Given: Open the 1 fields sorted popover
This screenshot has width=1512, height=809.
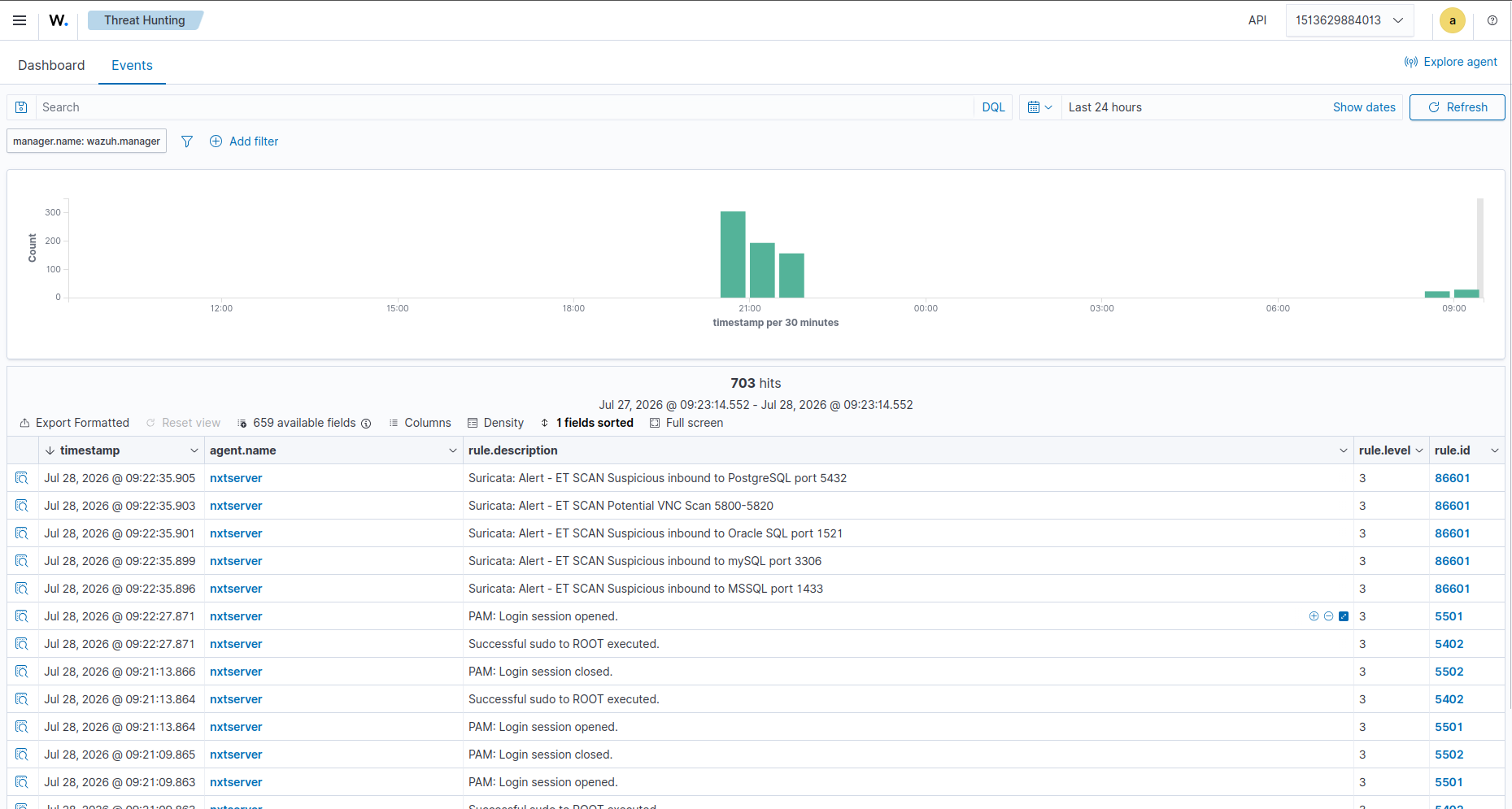Looking at the screenshot, I should coord(586,423).
